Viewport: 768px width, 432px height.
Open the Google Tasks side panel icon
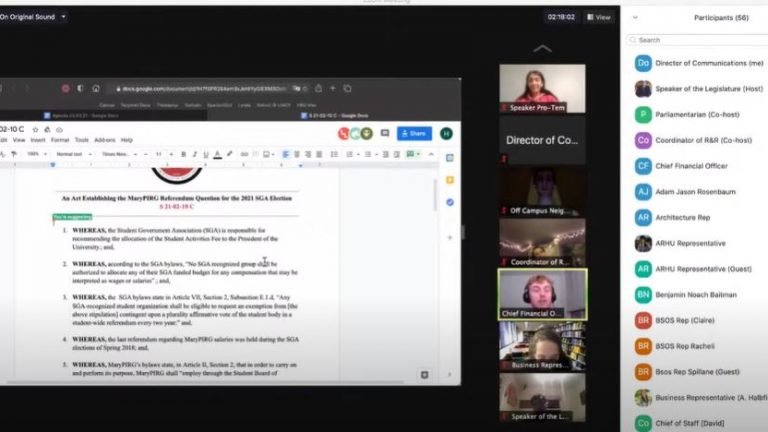click(x=450, y=202)
